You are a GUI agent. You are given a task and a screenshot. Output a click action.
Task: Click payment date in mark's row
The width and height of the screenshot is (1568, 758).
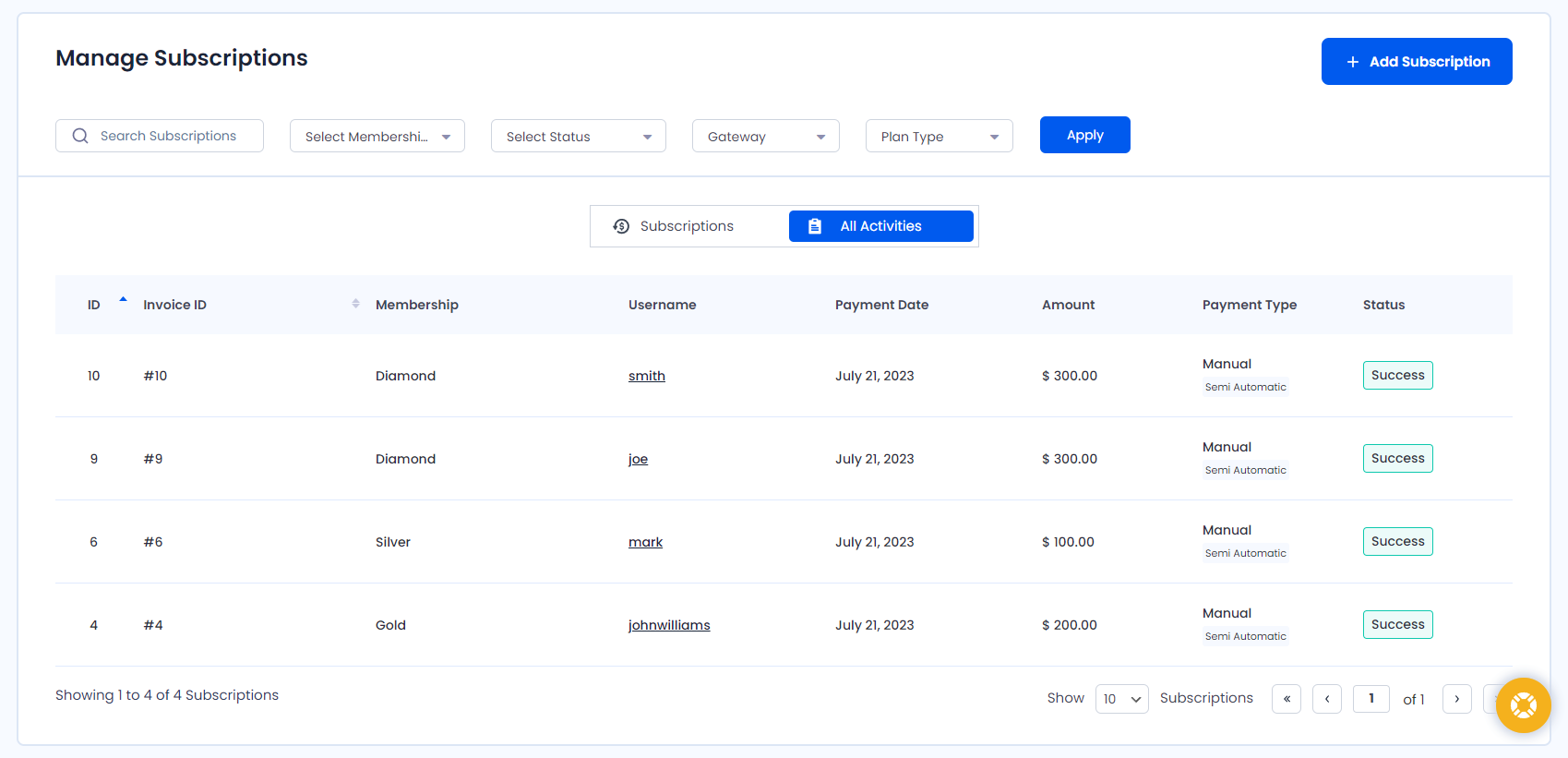point(875,542)
